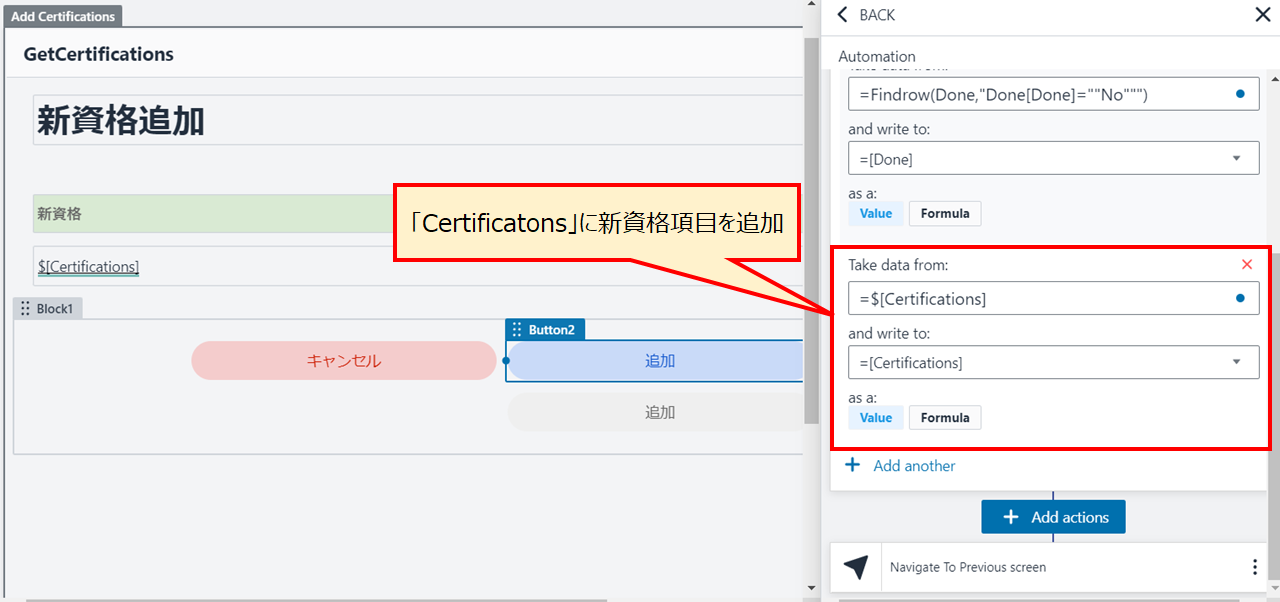Viewport: 1280px width, 602px height.
Task: Click the Navigate To Previous screen arrow icon
Action: pyautogui.click(x=856, y=567)
